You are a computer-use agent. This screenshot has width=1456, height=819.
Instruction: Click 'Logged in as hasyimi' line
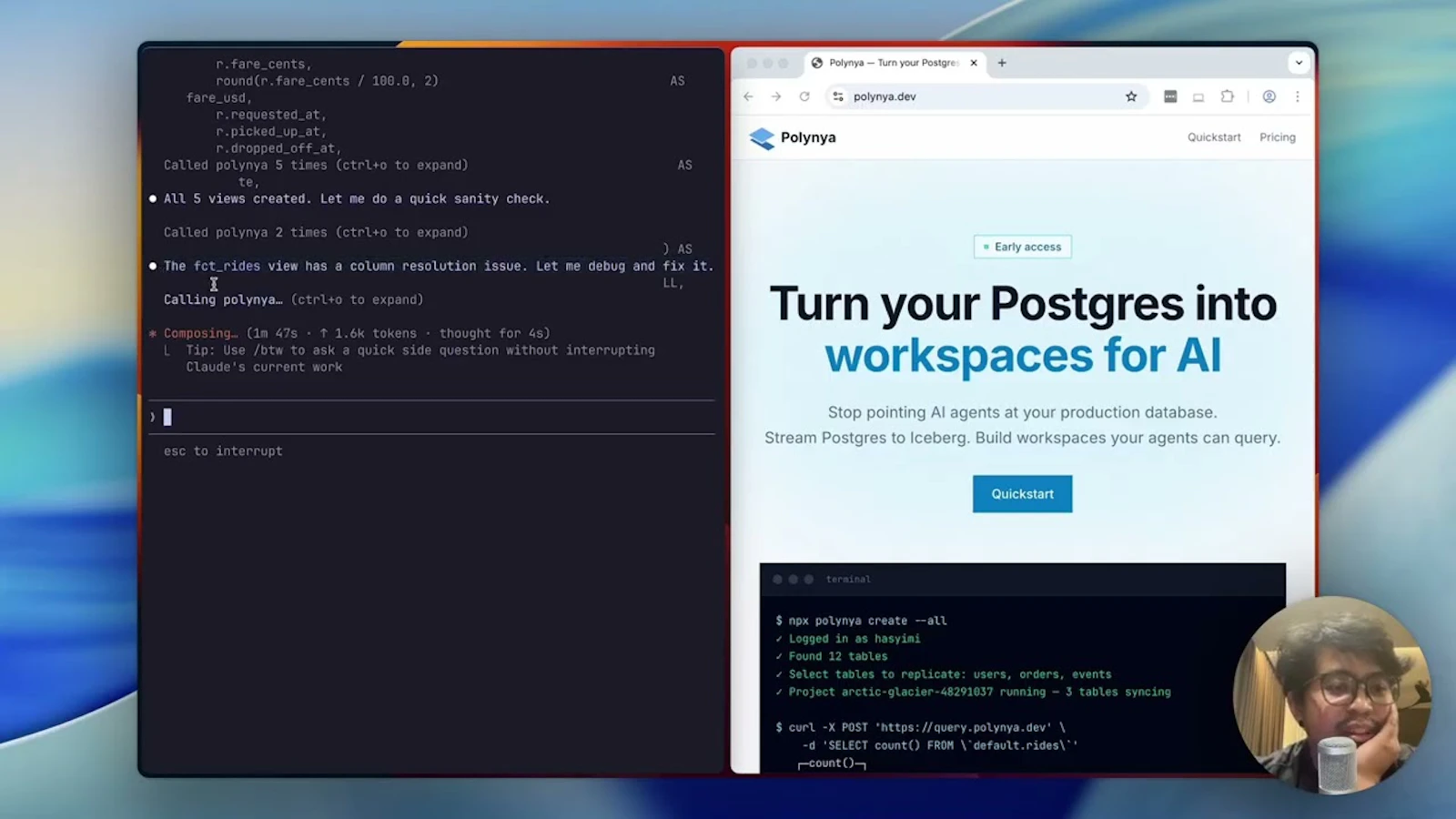[848, 639]
